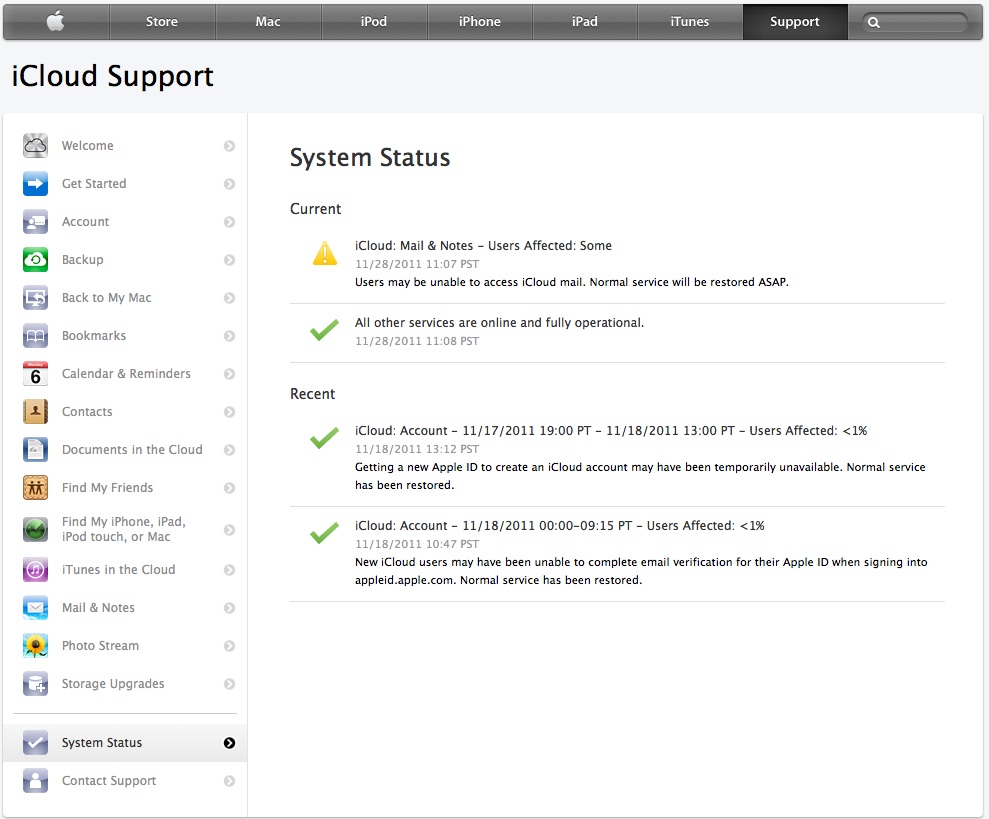Open the Contact Support sidebar link
Image resolution: width=989 pixels, height=819 pixels.
pos(108,781)
